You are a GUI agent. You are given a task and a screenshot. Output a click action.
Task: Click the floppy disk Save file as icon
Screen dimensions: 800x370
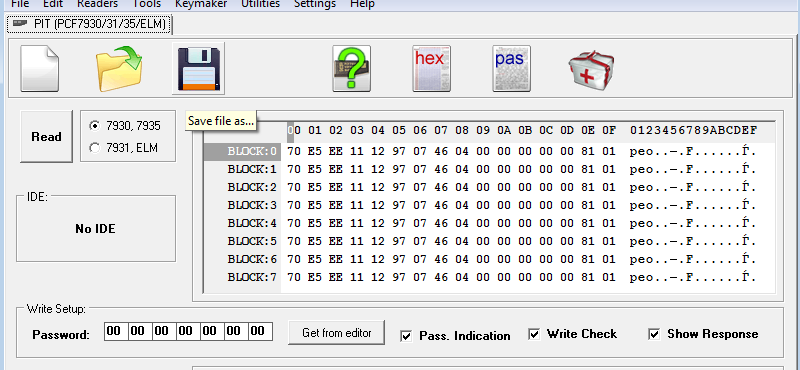[198, 68]
